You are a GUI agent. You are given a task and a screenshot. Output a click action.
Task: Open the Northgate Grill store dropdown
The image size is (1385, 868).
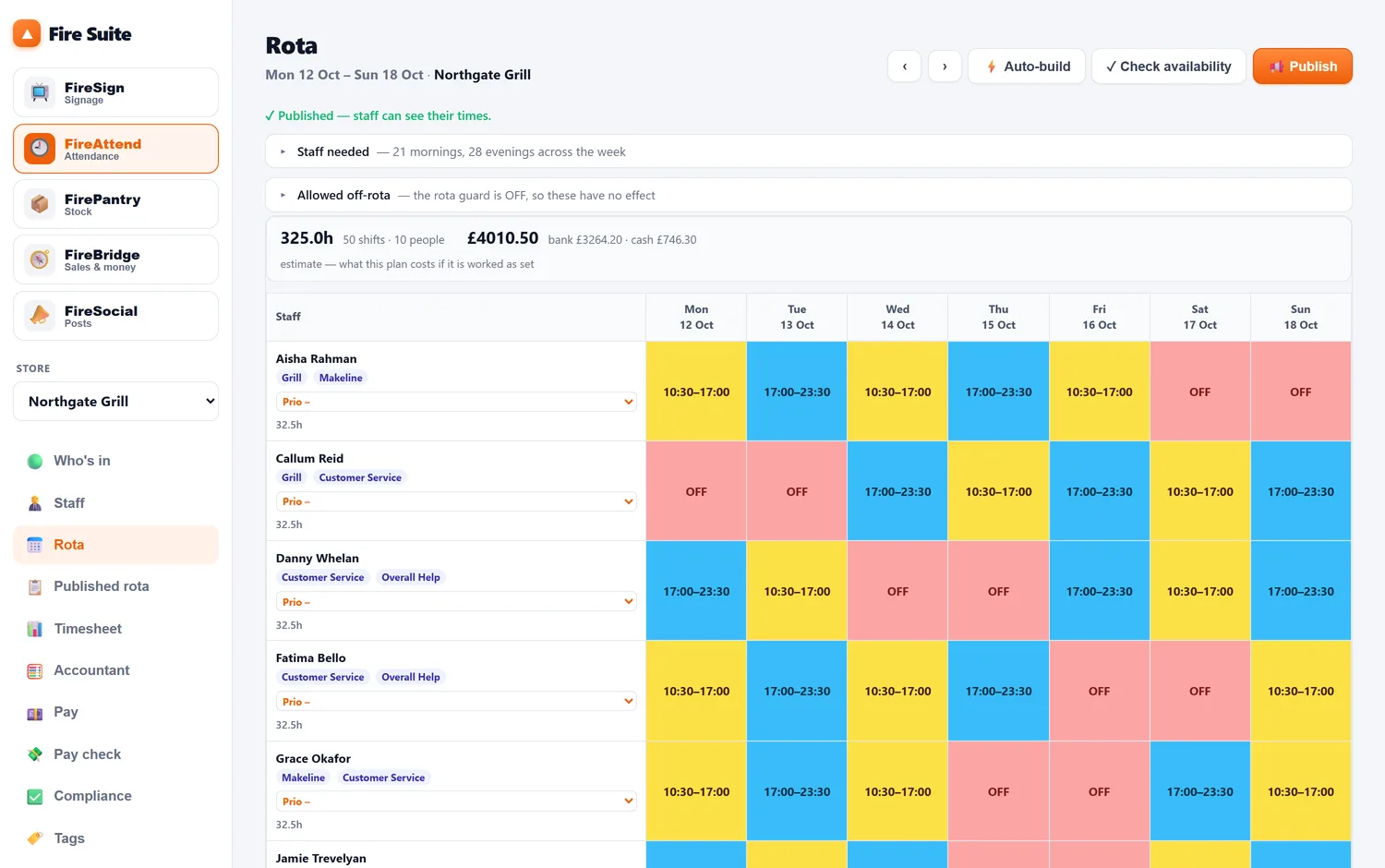click(x=115, y=402)
